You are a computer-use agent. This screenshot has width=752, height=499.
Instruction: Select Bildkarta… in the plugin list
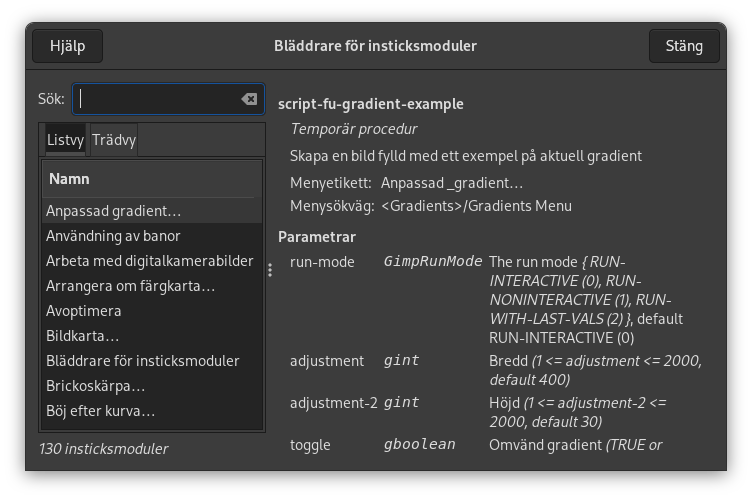82,336
